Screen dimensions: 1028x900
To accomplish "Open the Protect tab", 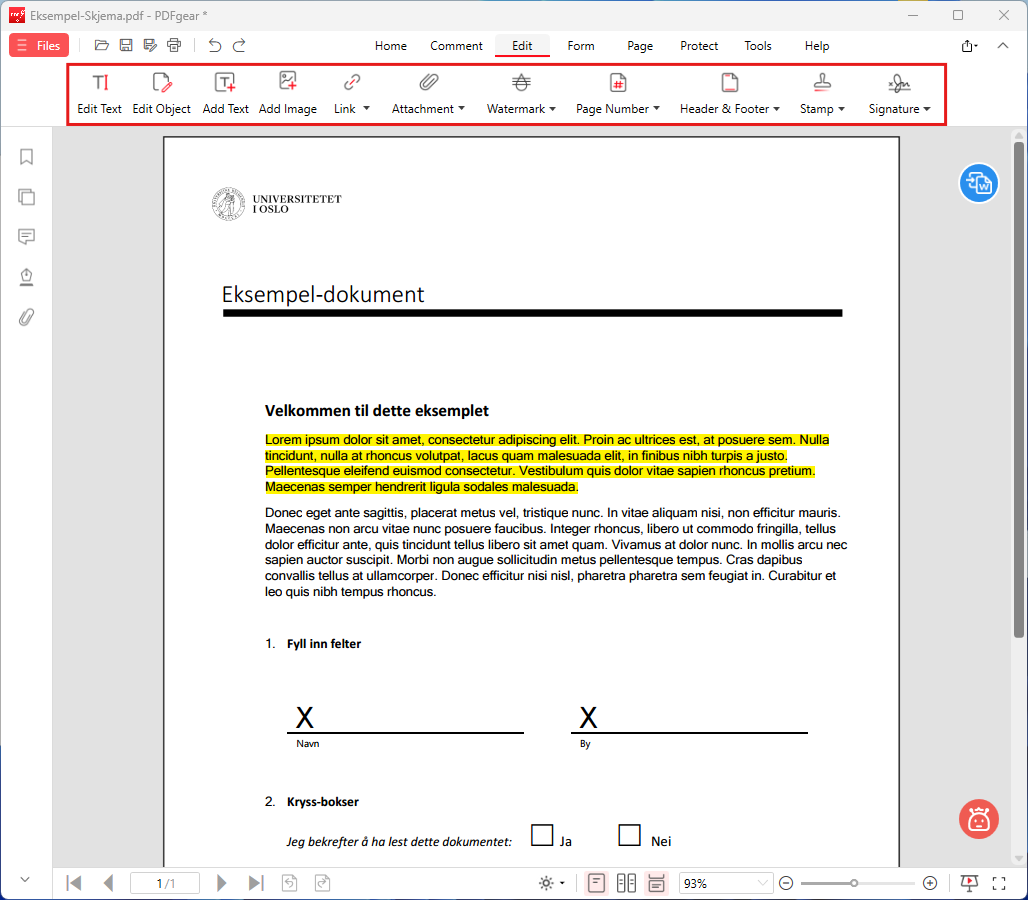I will pos(699,46).
